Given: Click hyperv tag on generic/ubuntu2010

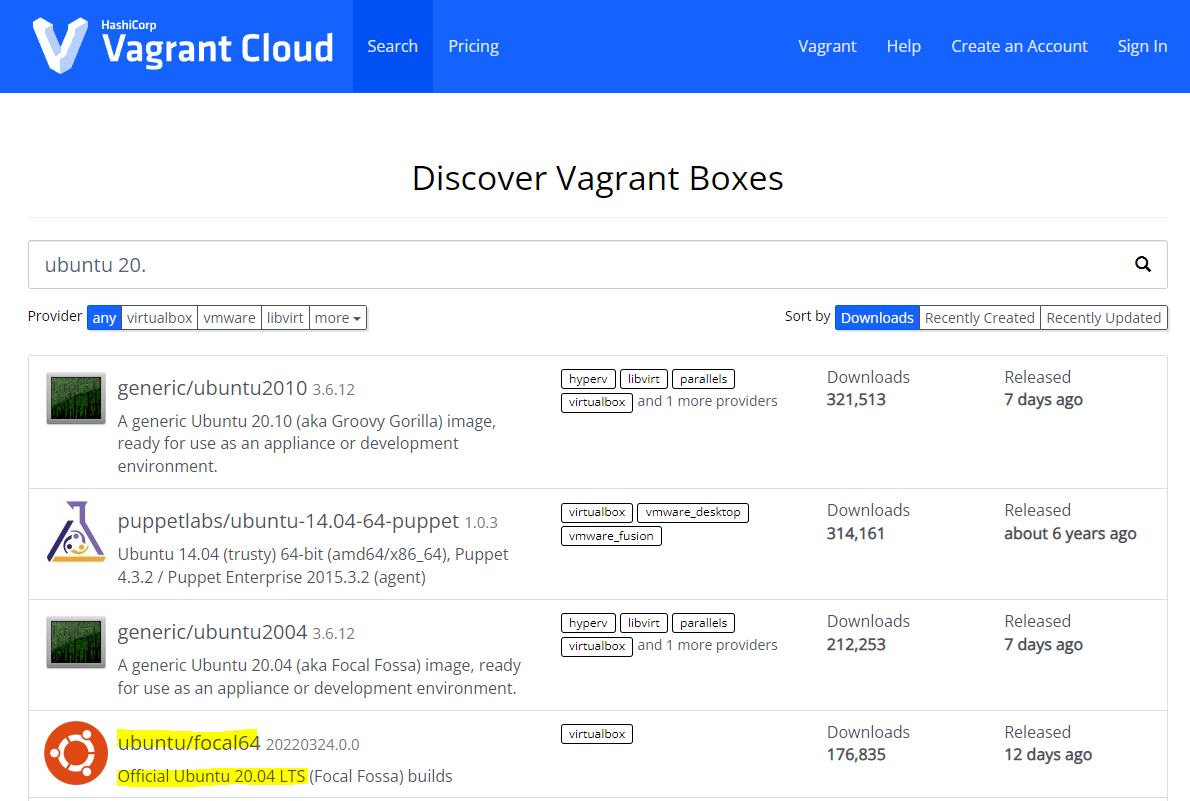Looking at the screenshot, I should pyautogui.click(x=588, y=379).
